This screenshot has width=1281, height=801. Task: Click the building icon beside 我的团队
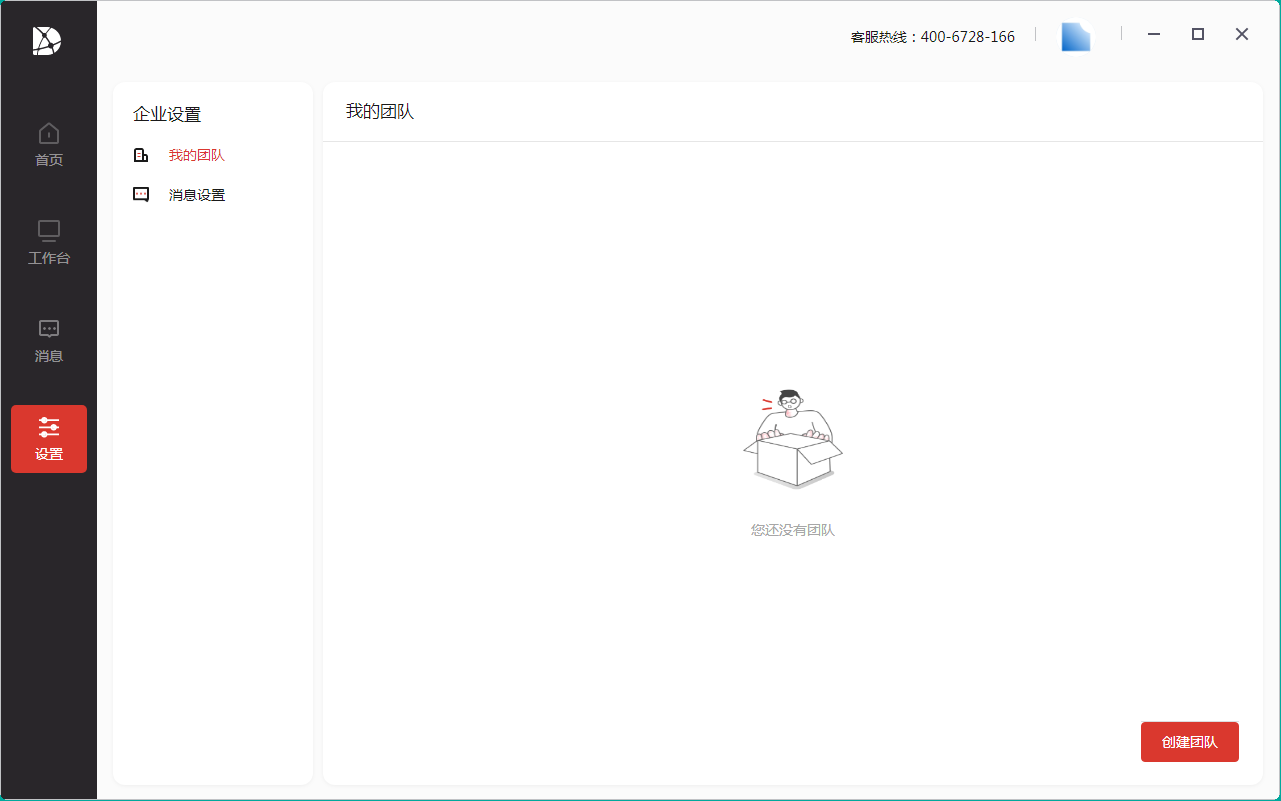click(x=141, y=155)
